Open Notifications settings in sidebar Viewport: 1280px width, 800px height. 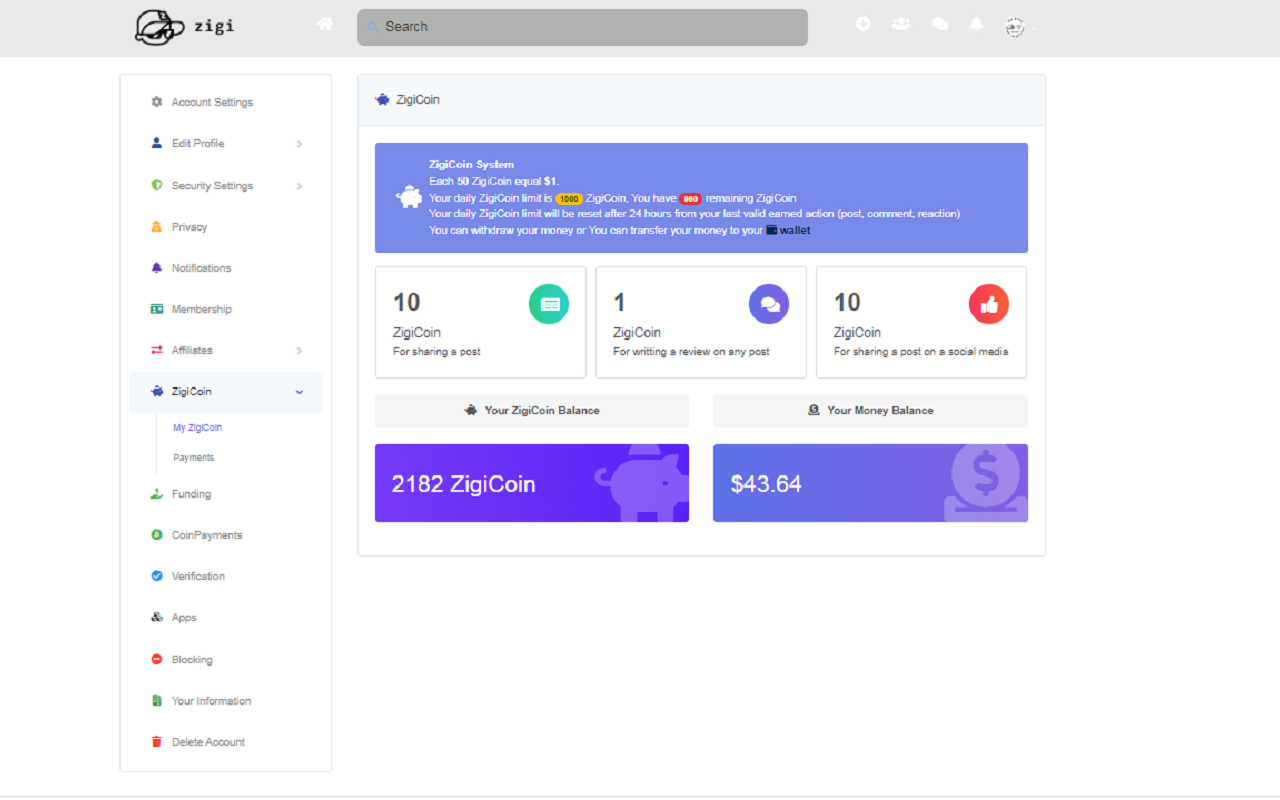click(201, 268)
